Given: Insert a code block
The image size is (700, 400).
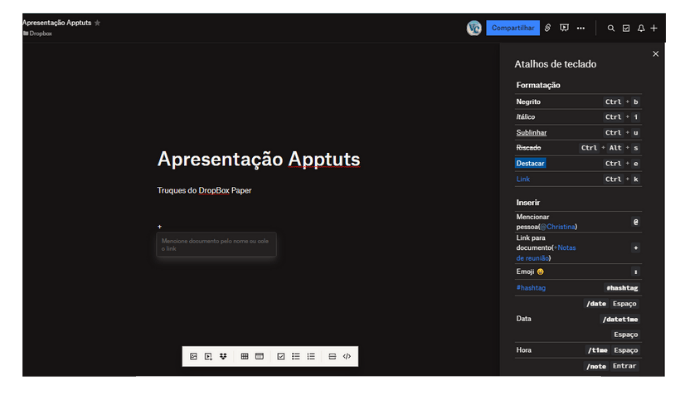Looking at the screenshot, I should click(x=347, y=356).
